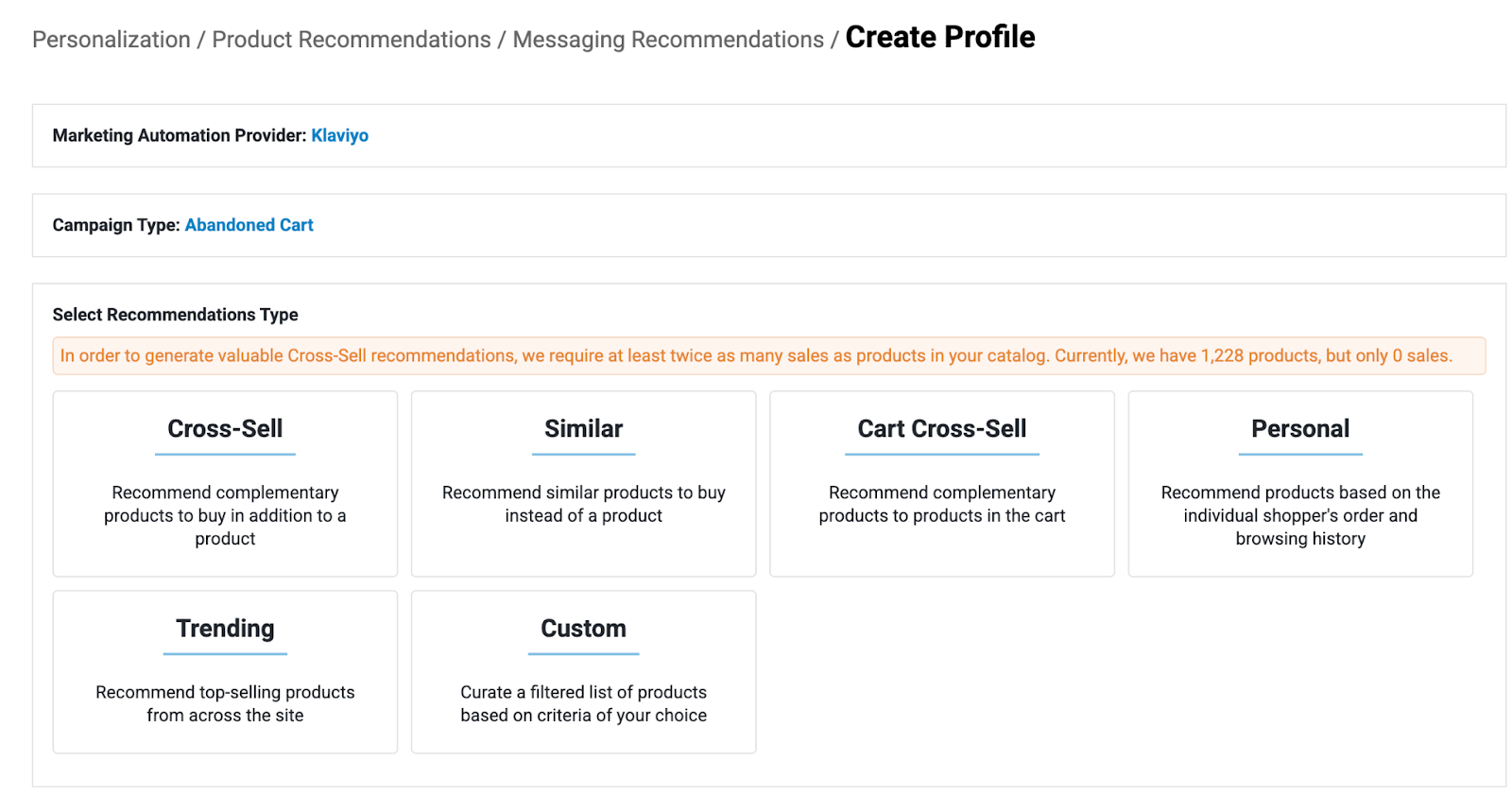Click the Select Recommendations Type heading

176,315
